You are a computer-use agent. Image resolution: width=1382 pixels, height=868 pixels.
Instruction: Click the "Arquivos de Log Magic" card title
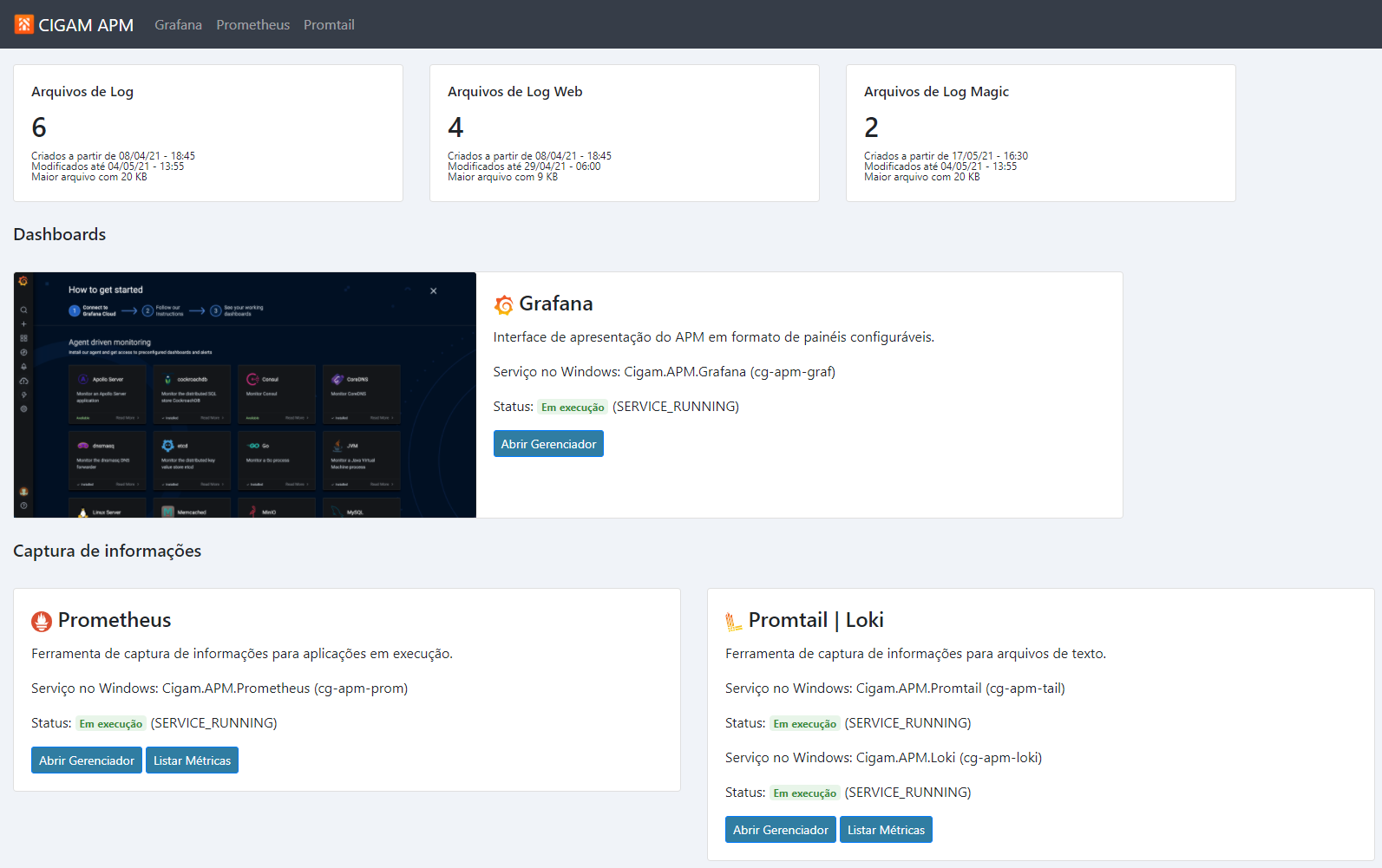[936, 92]
